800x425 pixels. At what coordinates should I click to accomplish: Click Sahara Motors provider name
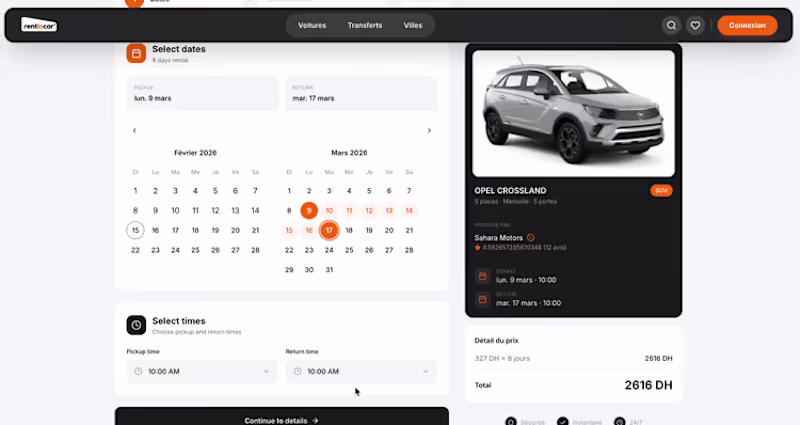coord(498,238)
